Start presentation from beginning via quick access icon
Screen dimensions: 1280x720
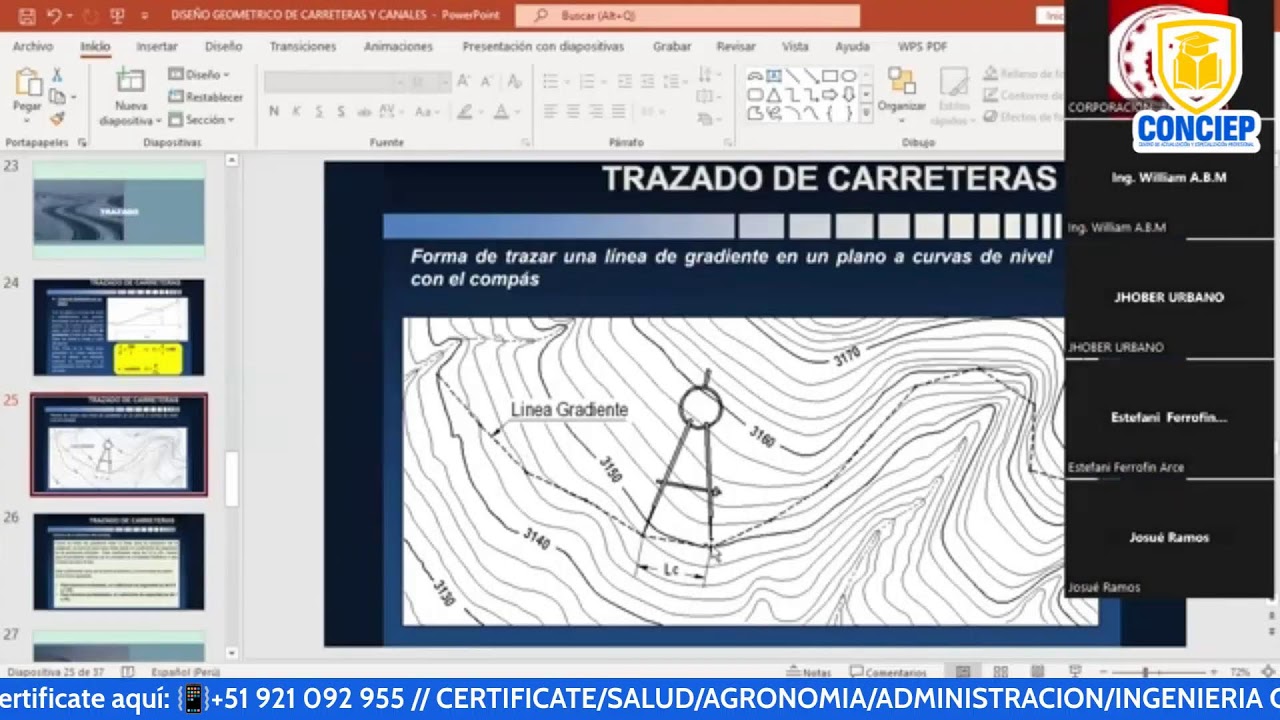click(x=117, y=16)
